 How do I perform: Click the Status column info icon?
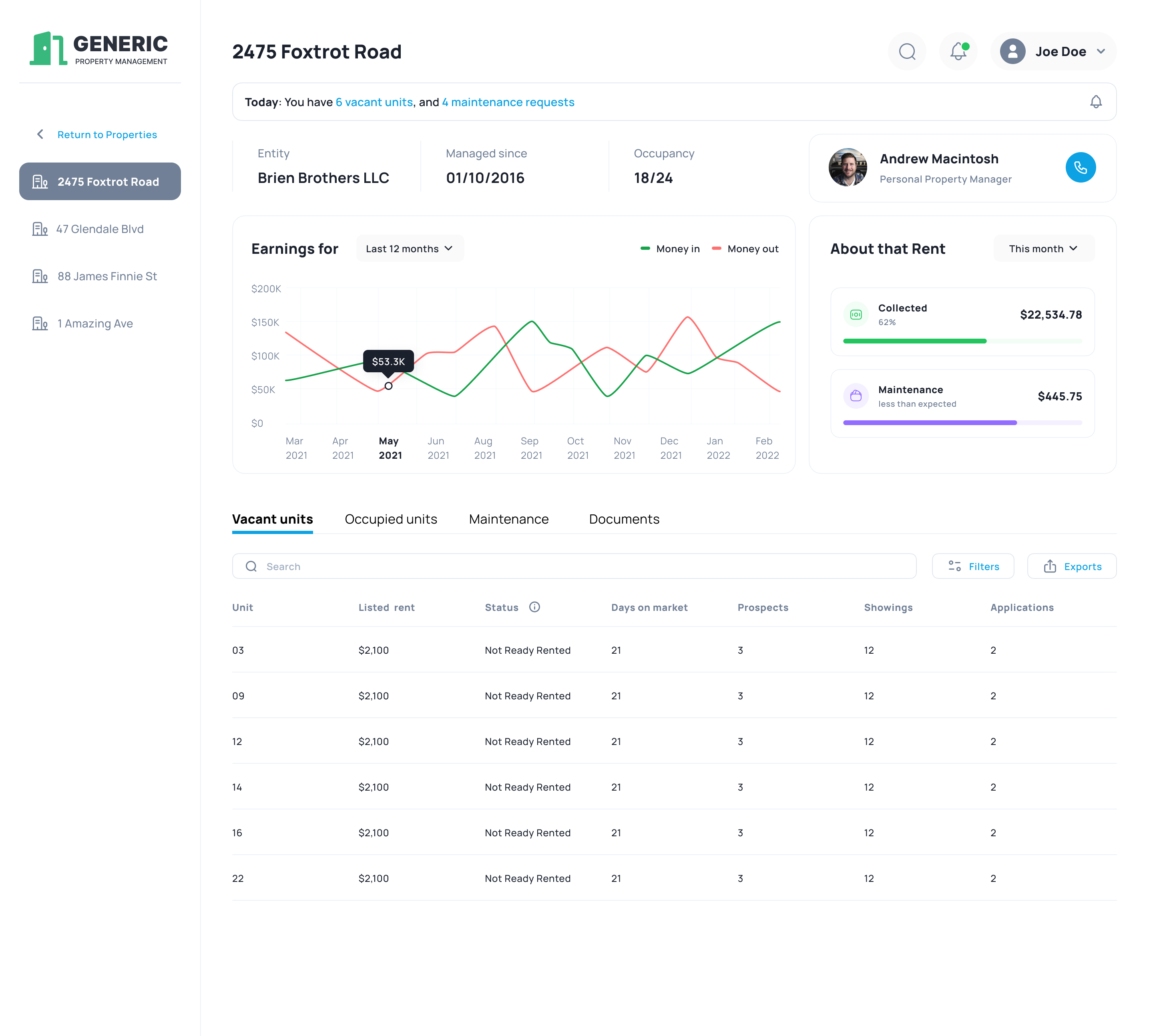(534, 607)
